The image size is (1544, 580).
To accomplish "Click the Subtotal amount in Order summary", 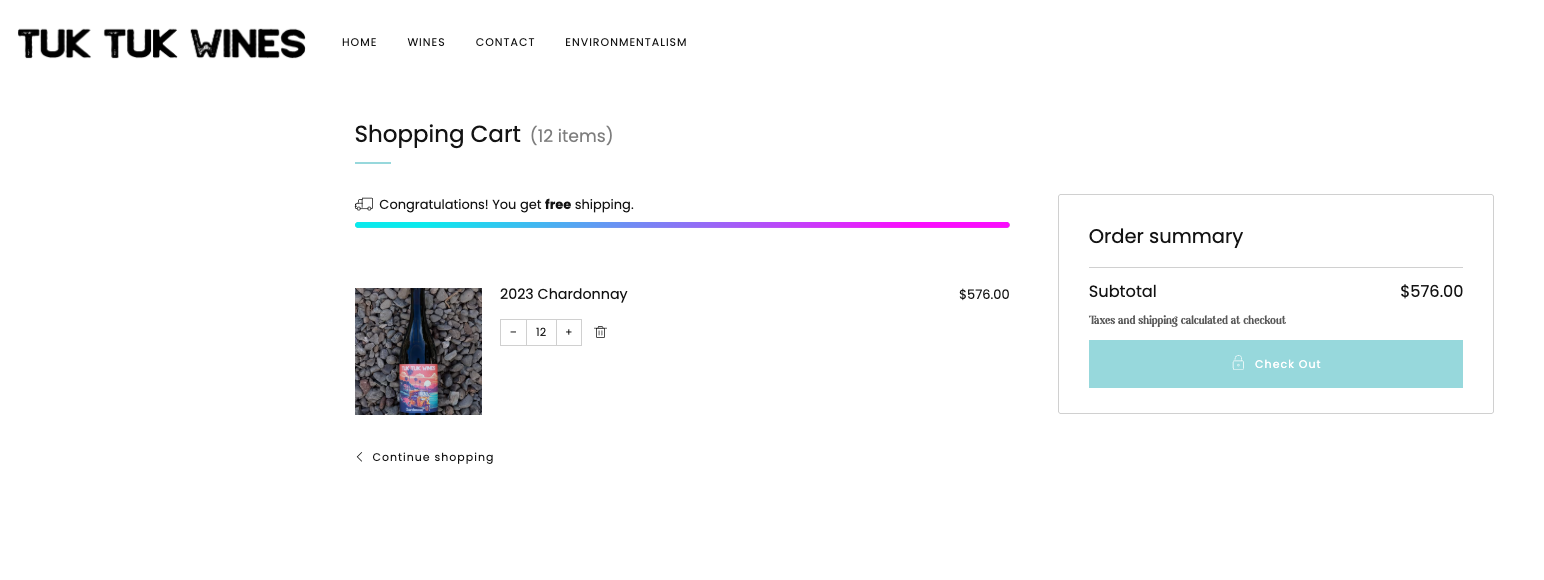I will [x=1431, y=291].
